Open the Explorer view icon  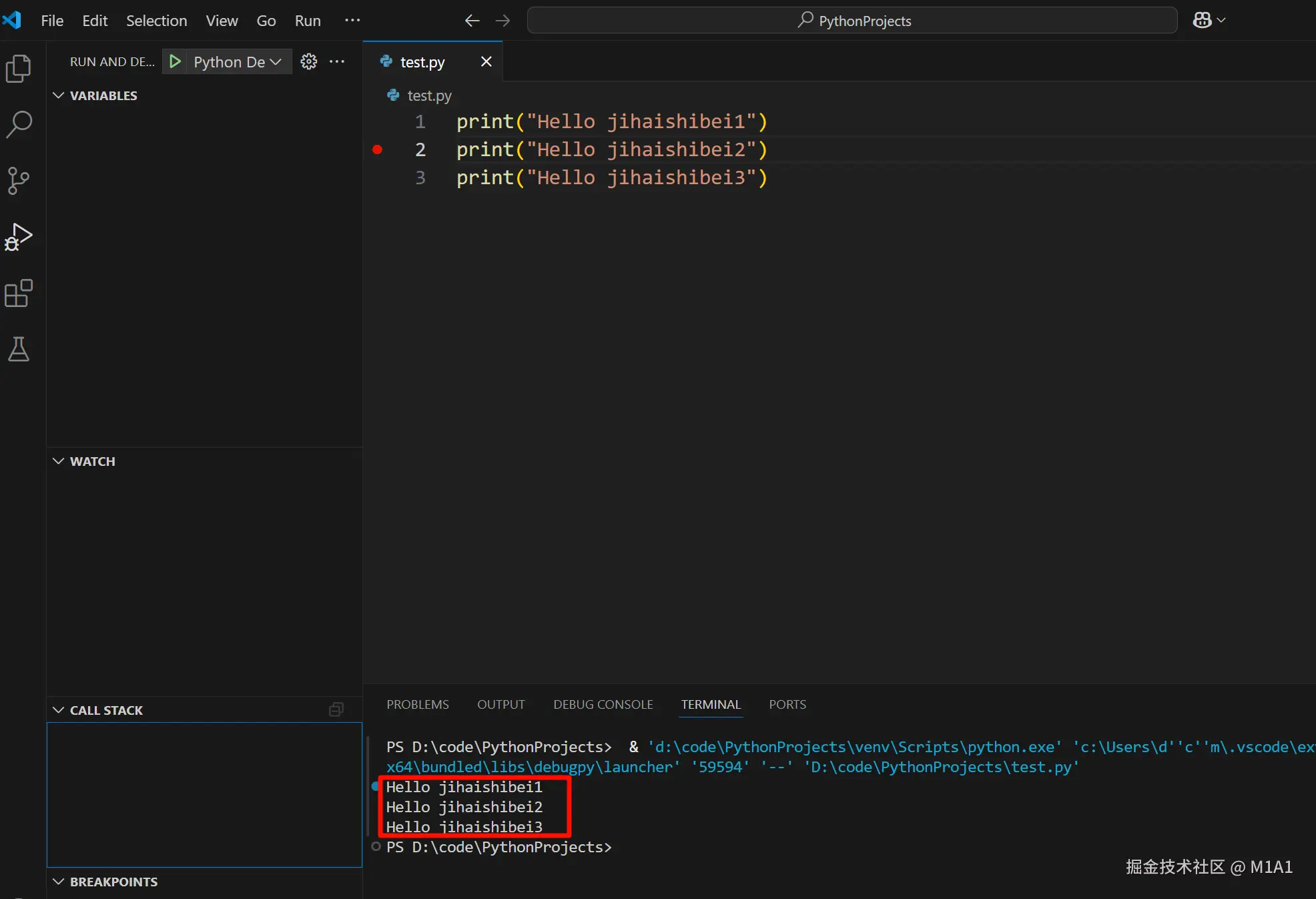click(x=19, y=69)
